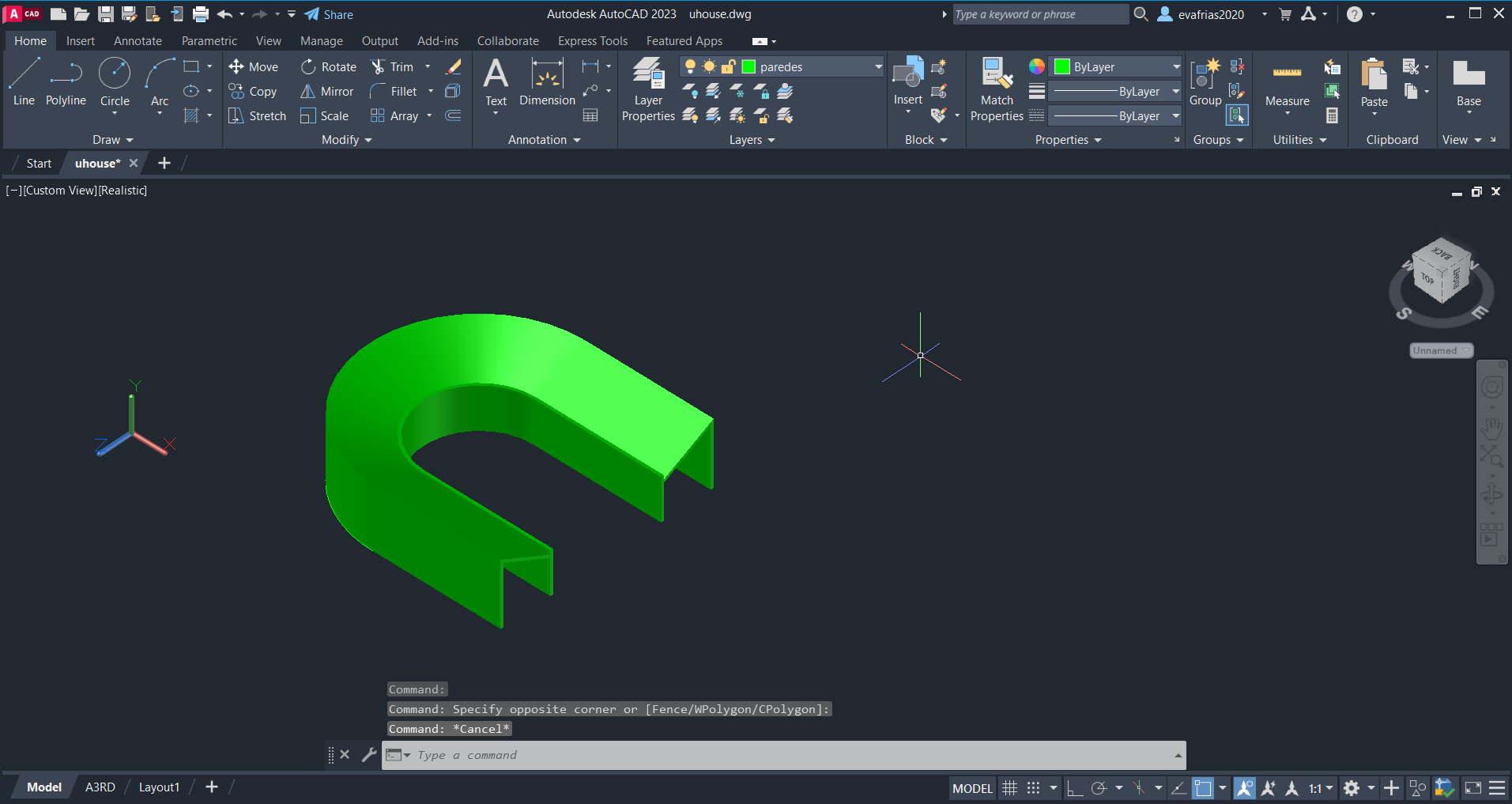The width and height of the screenshot is (1512, 804).
Task: Toggle paredes layer on/off lightbulb
Action: (691, 67)
